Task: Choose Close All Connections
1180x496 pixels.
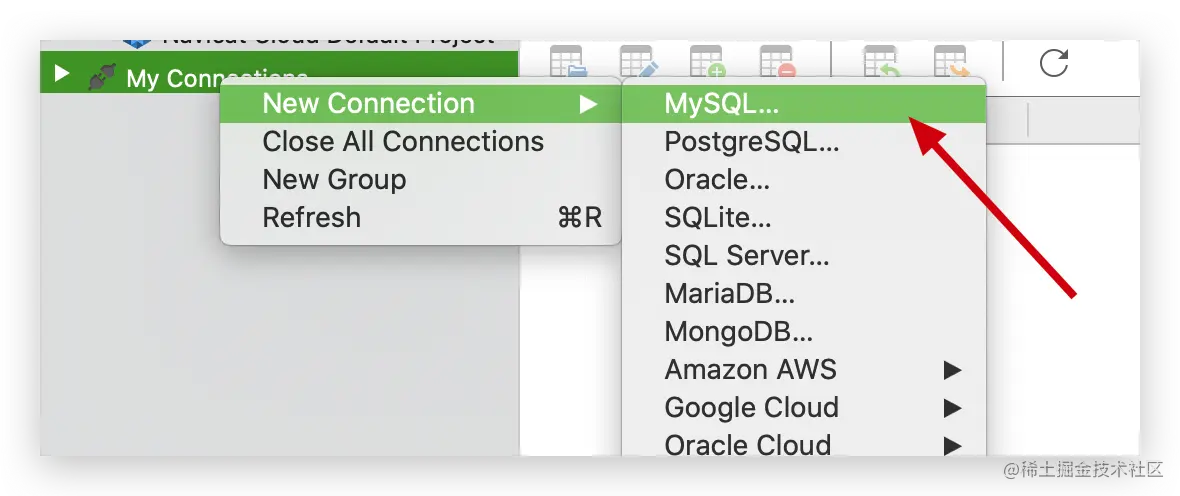Action: coord(421,141)
